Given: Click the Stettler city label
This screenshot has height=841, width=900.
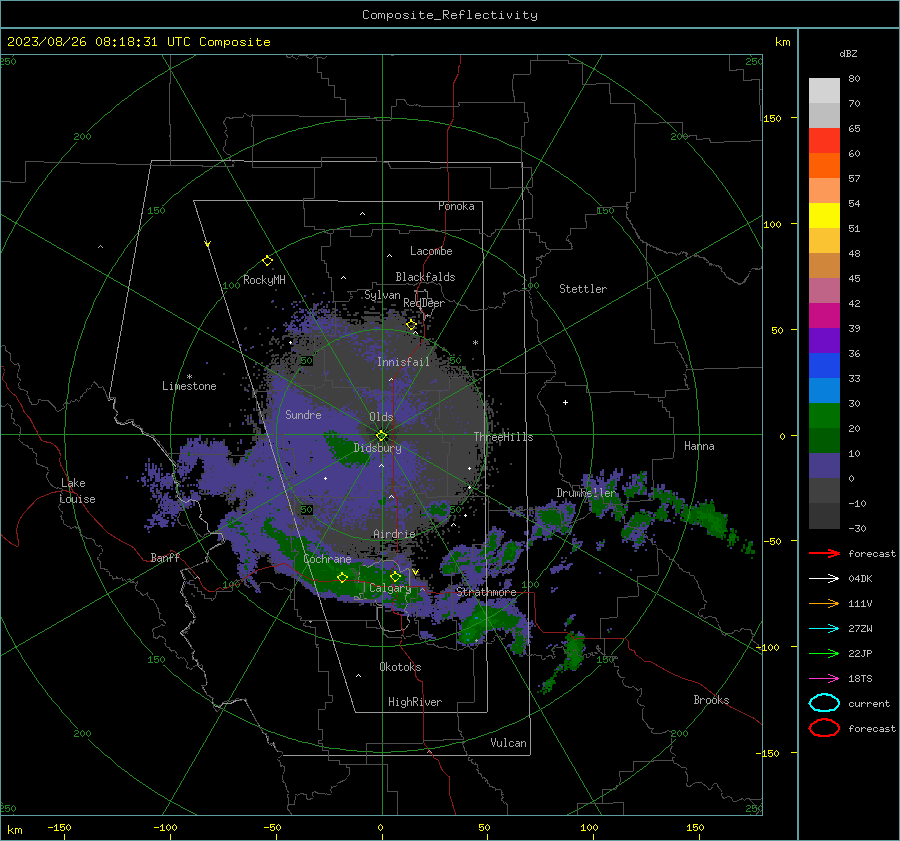Looking at the screenshot, I should [x=583, y=289].
